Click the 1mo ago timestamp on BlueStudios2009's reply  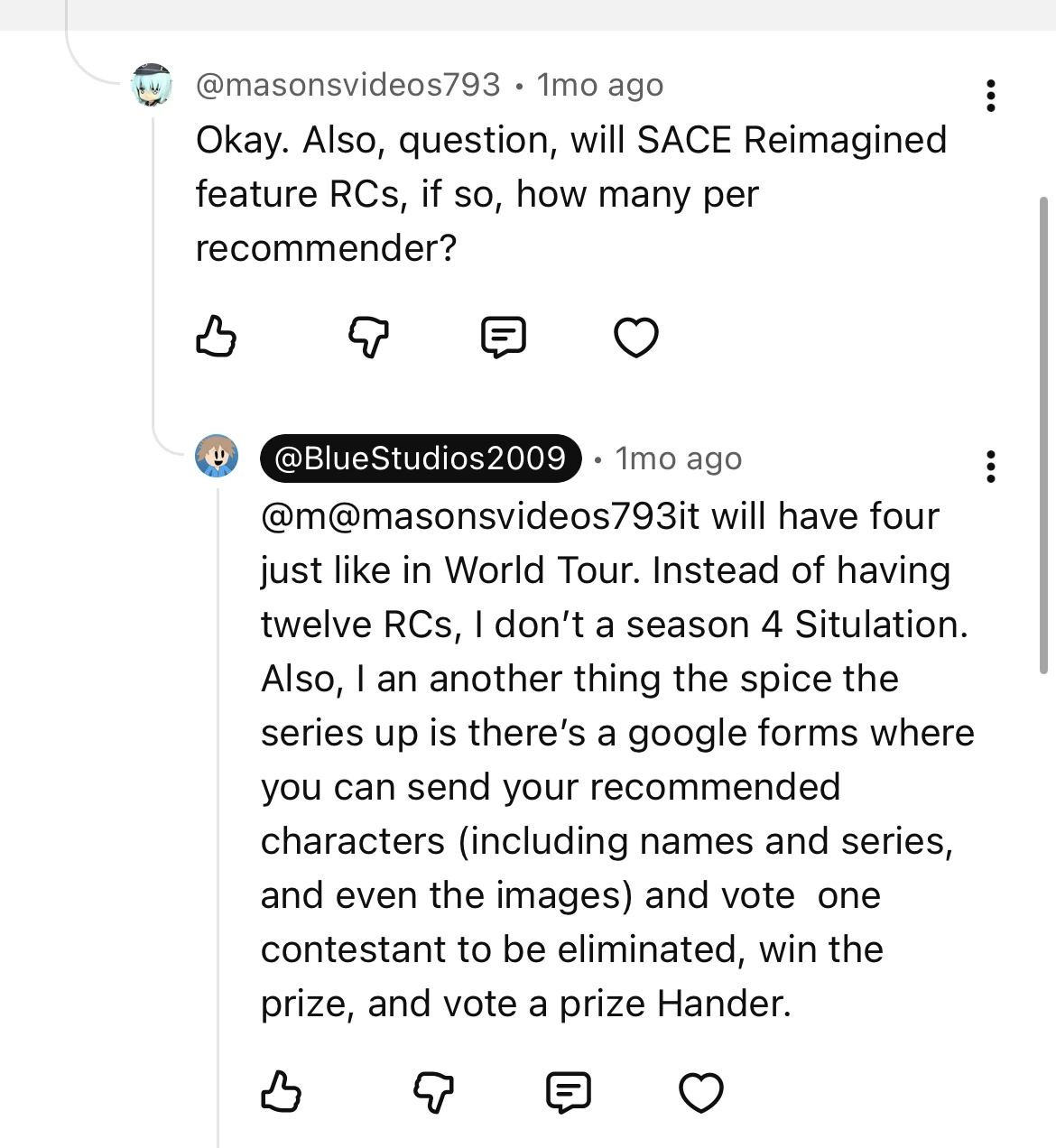point(679,458)
